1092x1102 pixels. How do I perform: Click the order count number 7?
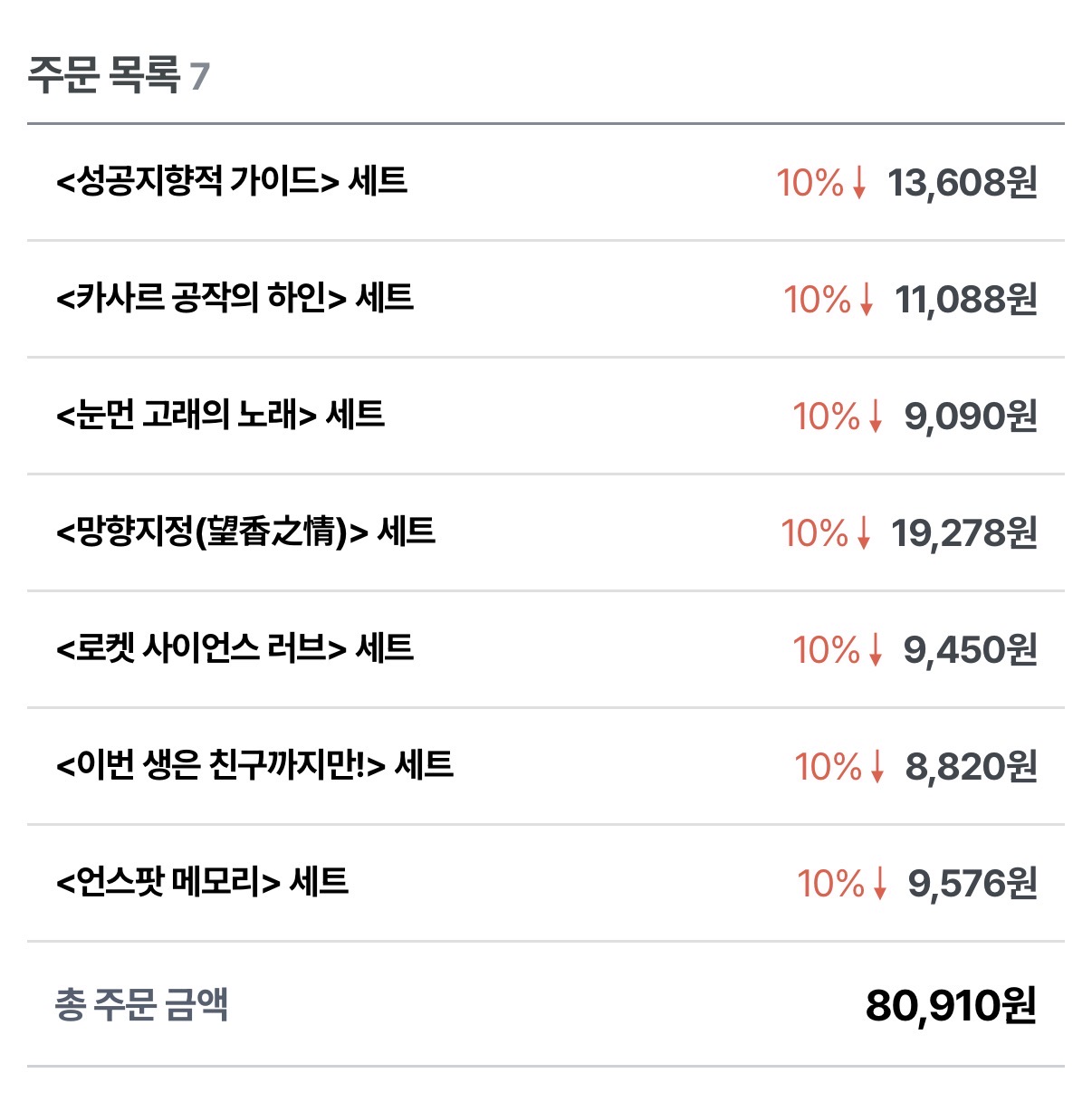tap(200, 76)
